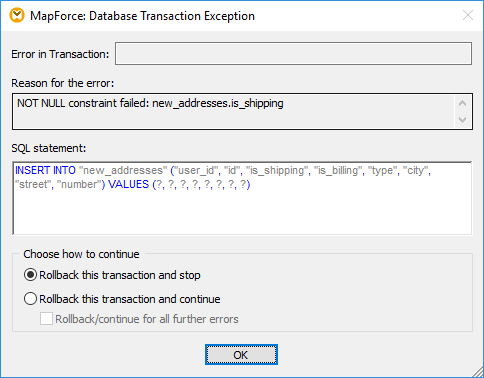Screen dimensions: 484x378
Task: Click the NOT NULL constraint failed message text
Action: click(150, 103)
